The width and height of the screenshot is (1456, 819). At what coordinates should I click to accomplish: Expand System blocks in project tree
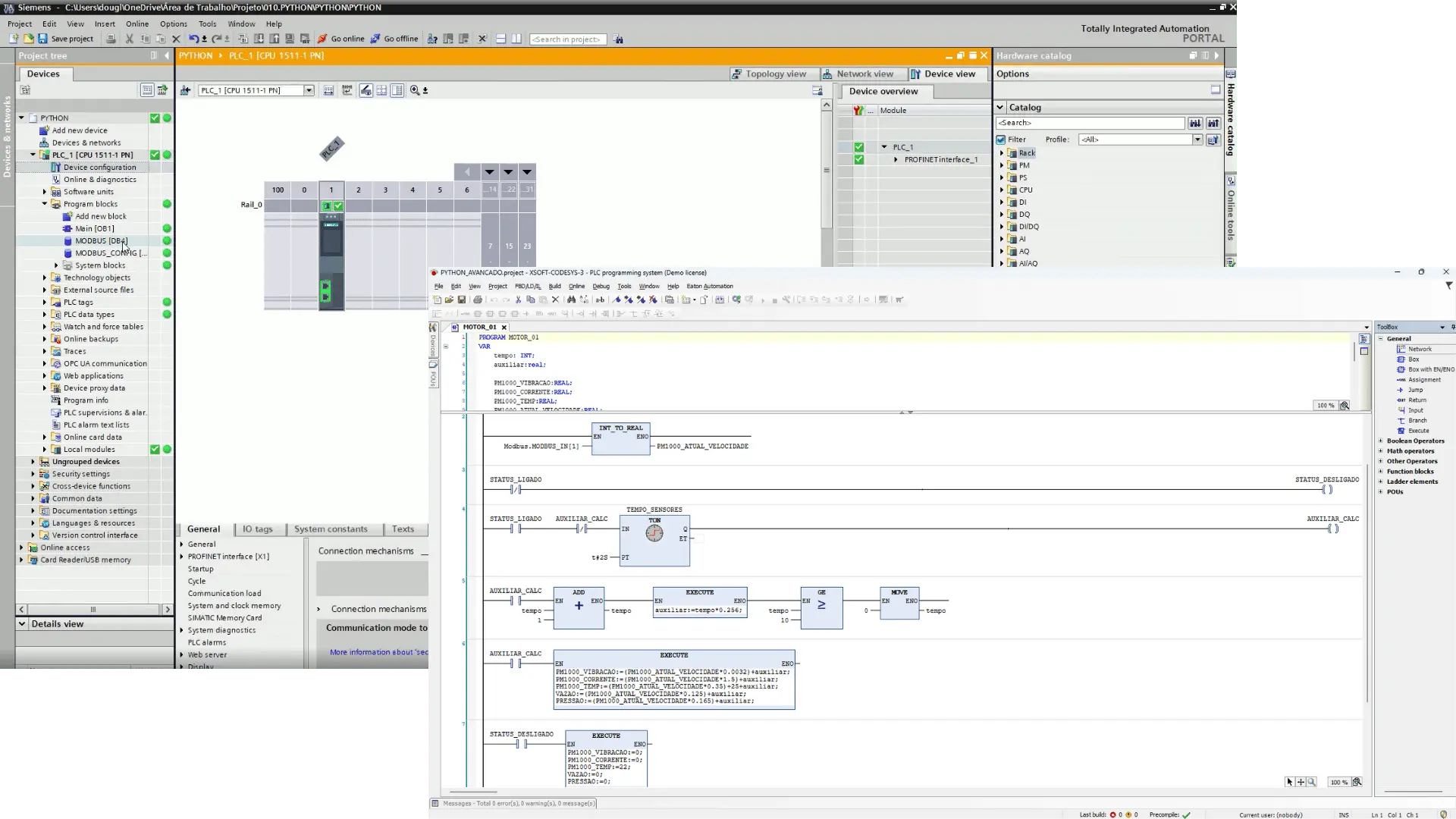[56, 265]
